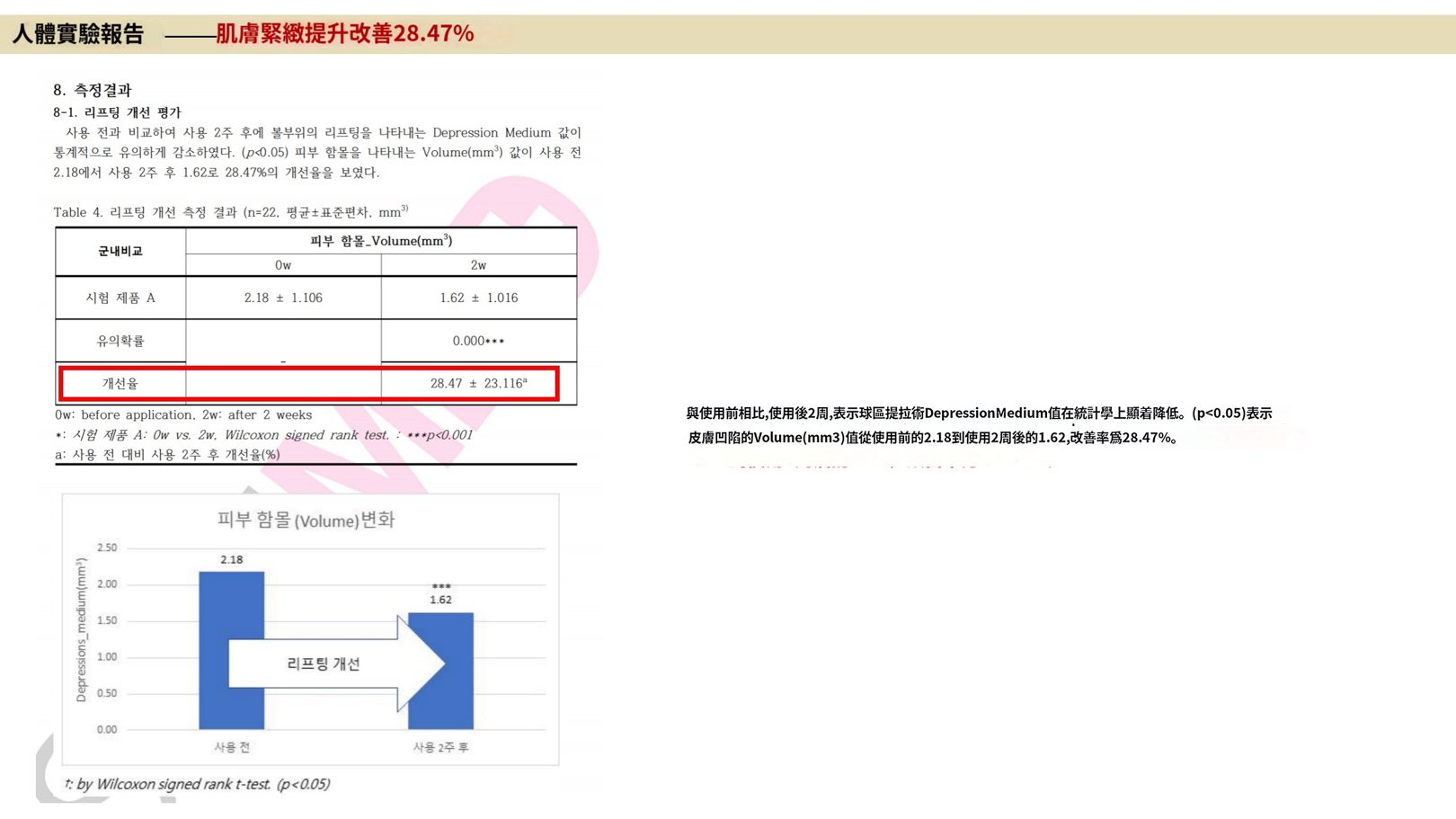Click the chart title 피부 함몰 (Volume)변화
The height and width of the screenshot is (819, 1456).
(306, 520)
